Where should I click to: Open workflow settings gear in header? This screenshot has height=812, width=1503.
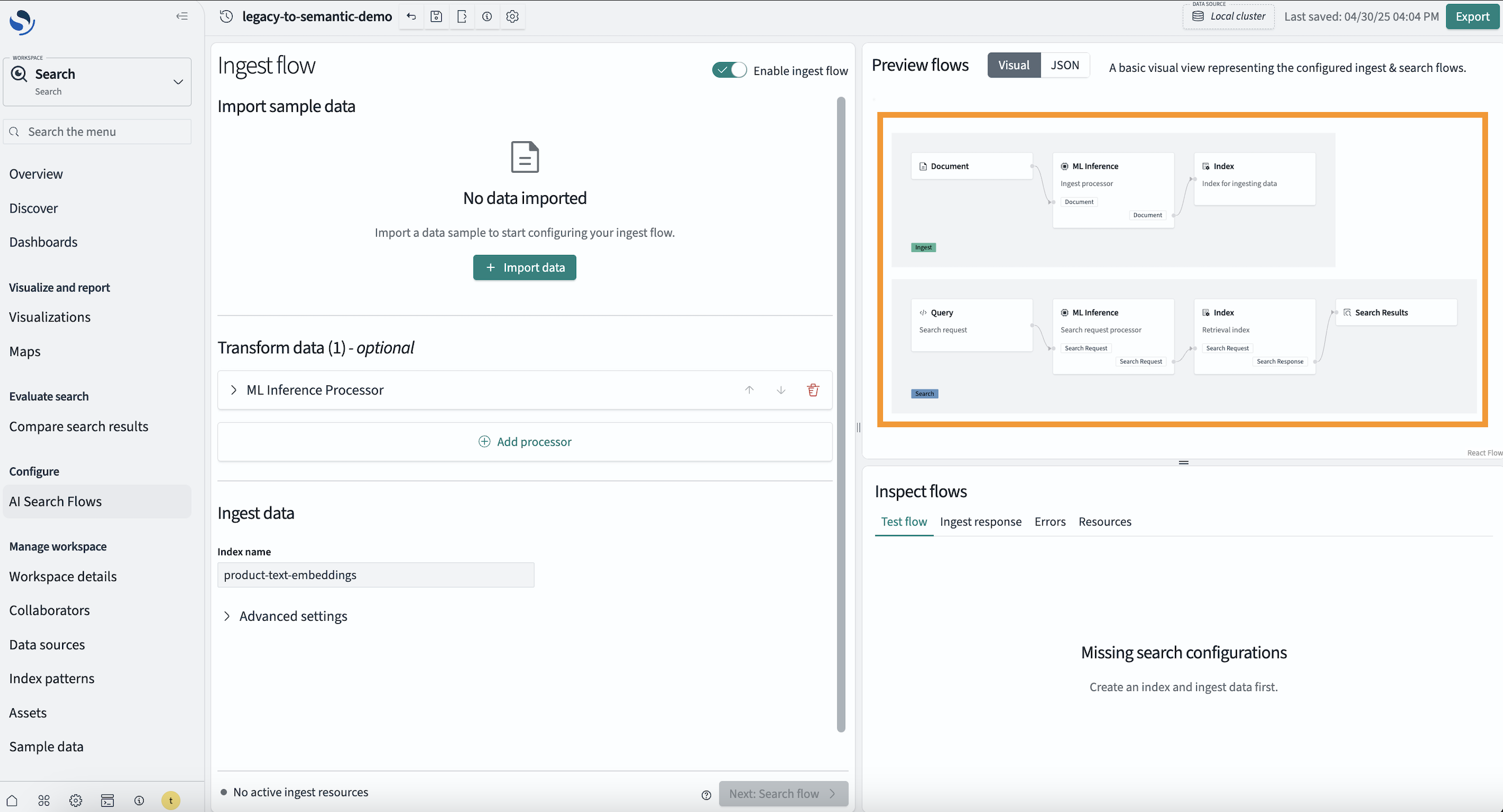[x=512, y=17]
